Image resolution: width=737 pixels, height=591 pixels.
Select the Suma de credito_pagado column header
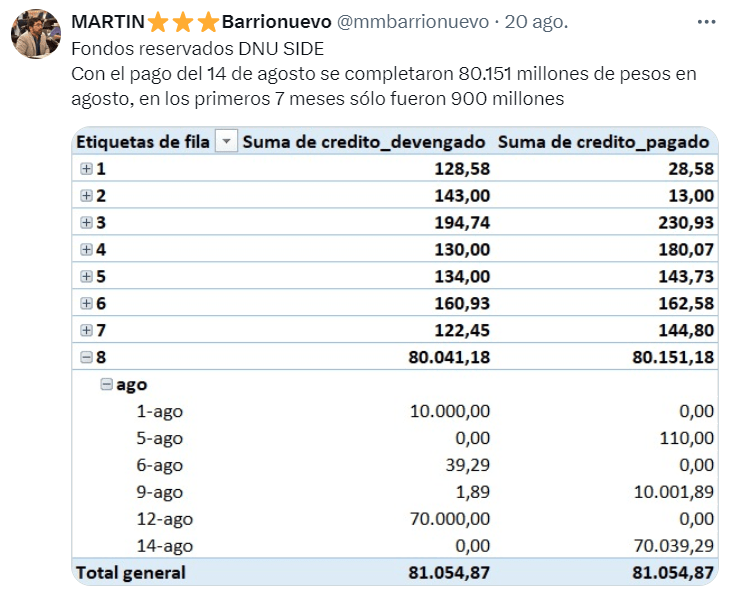(606, 142)
